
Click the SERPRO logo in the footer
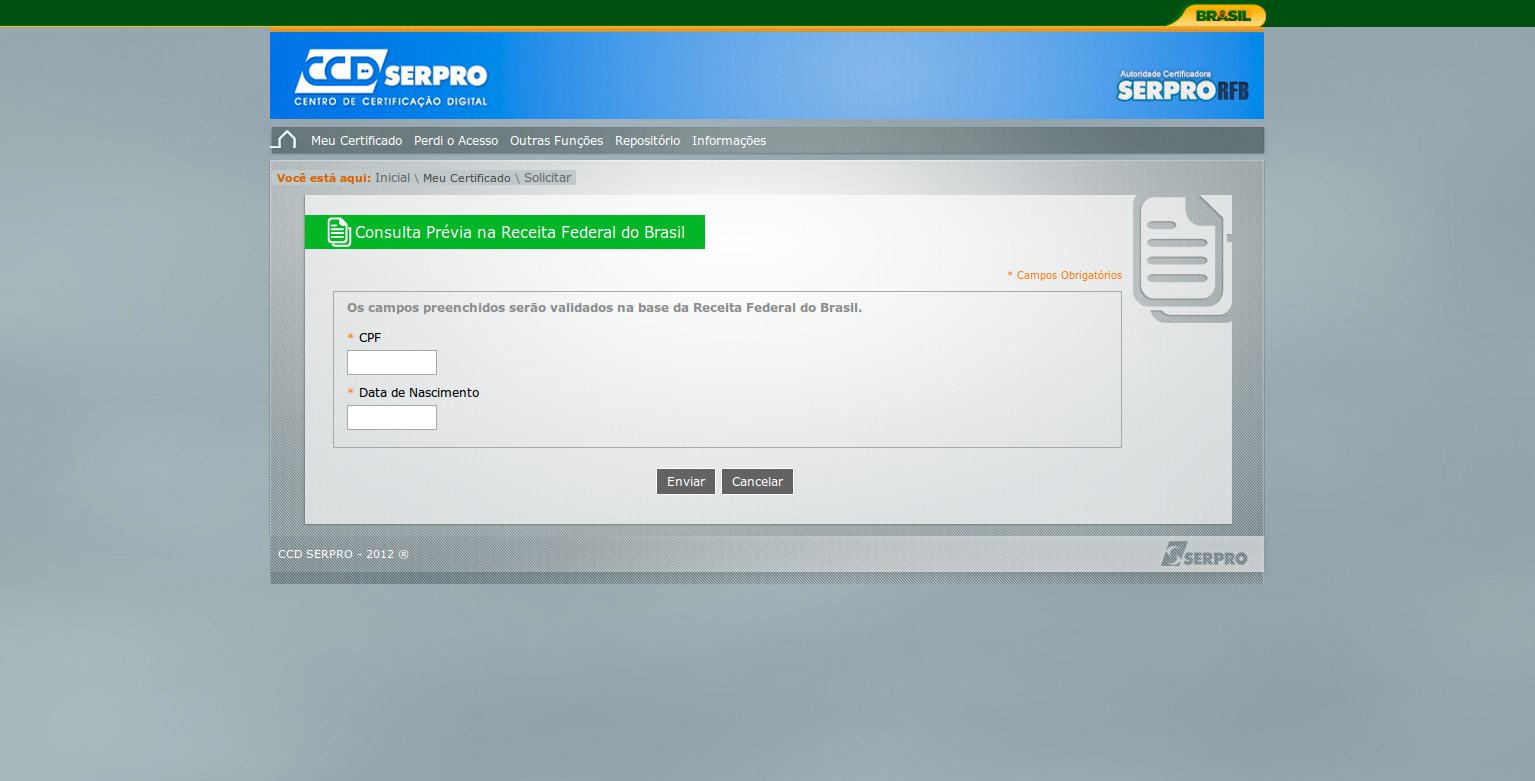coord(1204,554)
